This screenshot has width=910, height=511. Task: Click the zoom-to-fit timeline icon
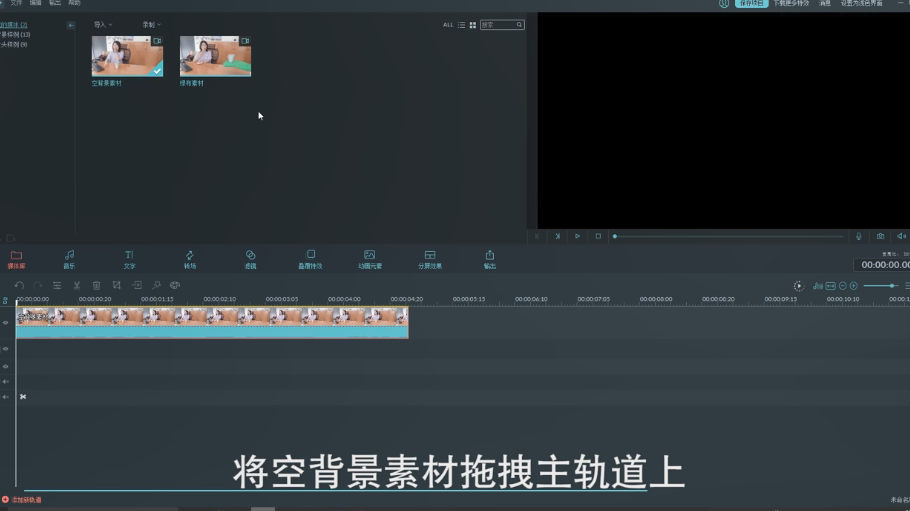[x=830, y=286]
